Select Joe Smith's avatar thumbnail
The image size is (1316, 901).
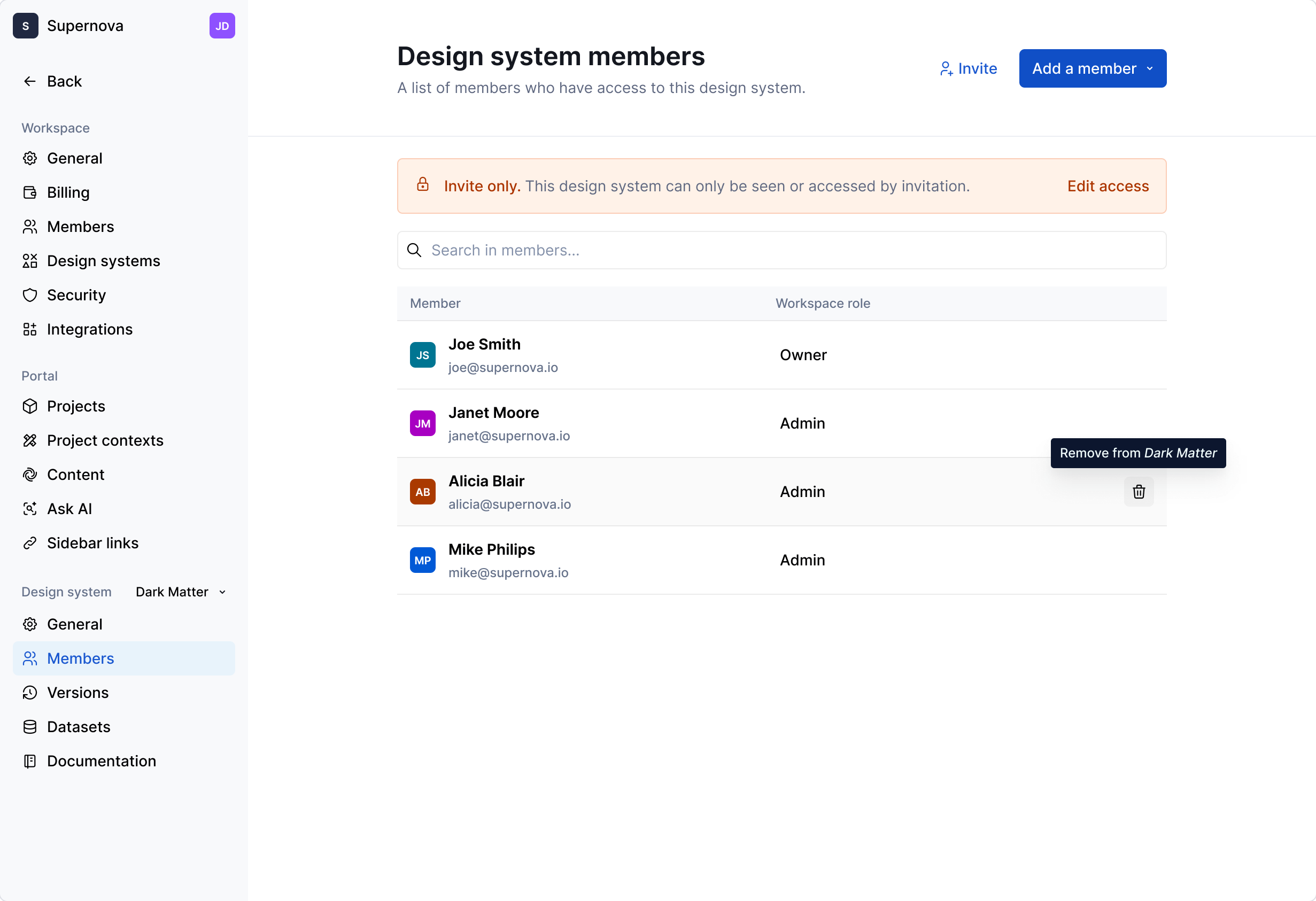pyautogui.click(x=422, y=354)
